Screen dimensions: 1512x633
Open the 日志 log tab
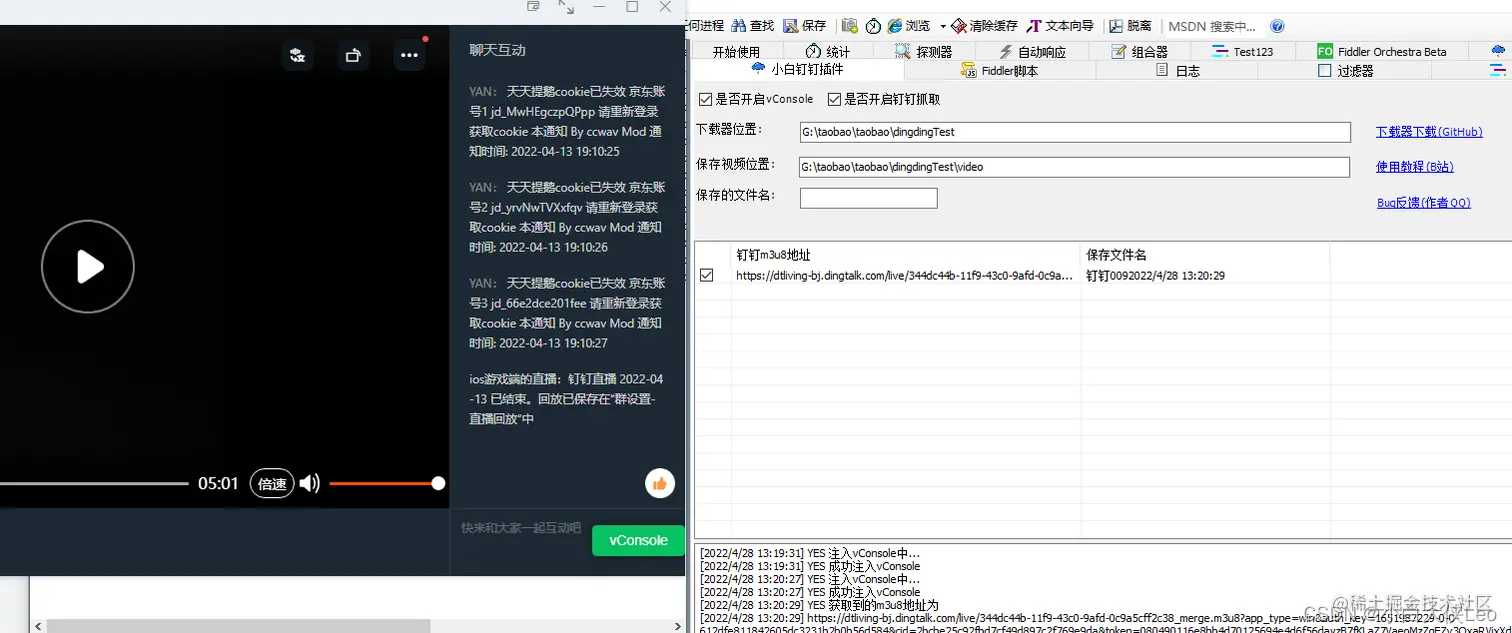pyautogui.click(x=1178, y=71)
